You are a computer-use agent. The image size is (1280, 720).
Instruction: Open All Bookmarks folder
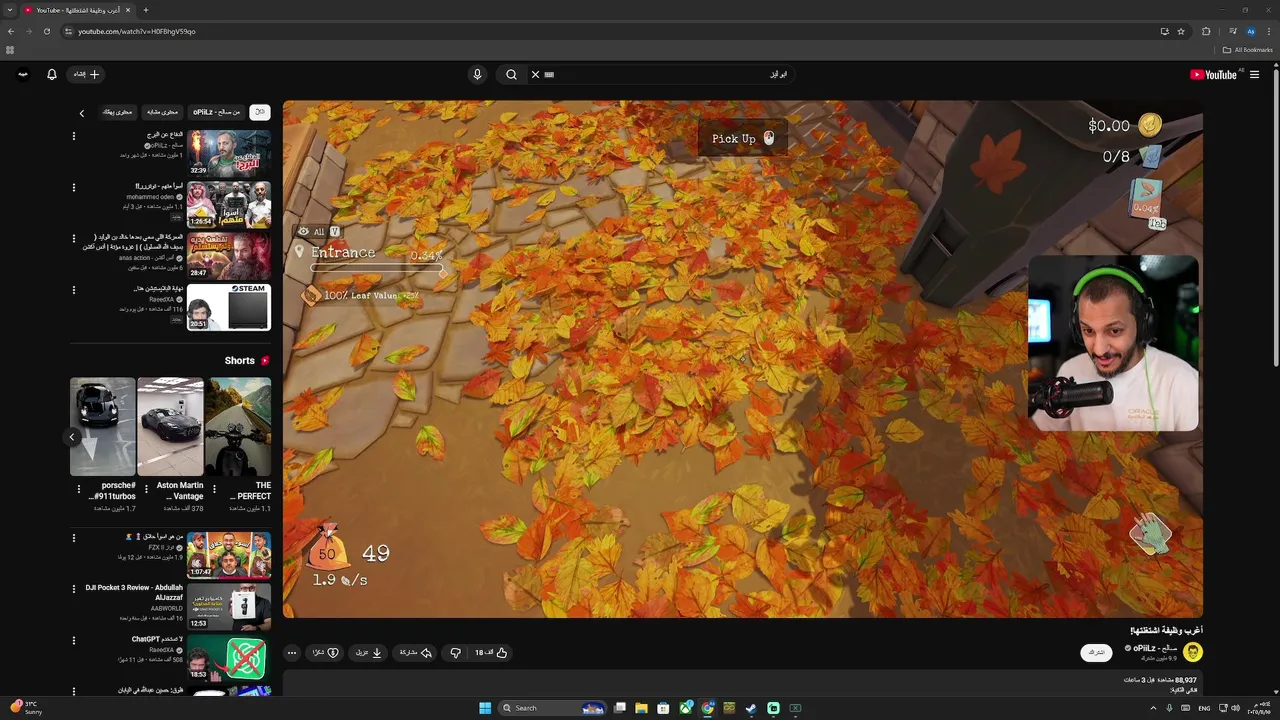pos(1248,50)
